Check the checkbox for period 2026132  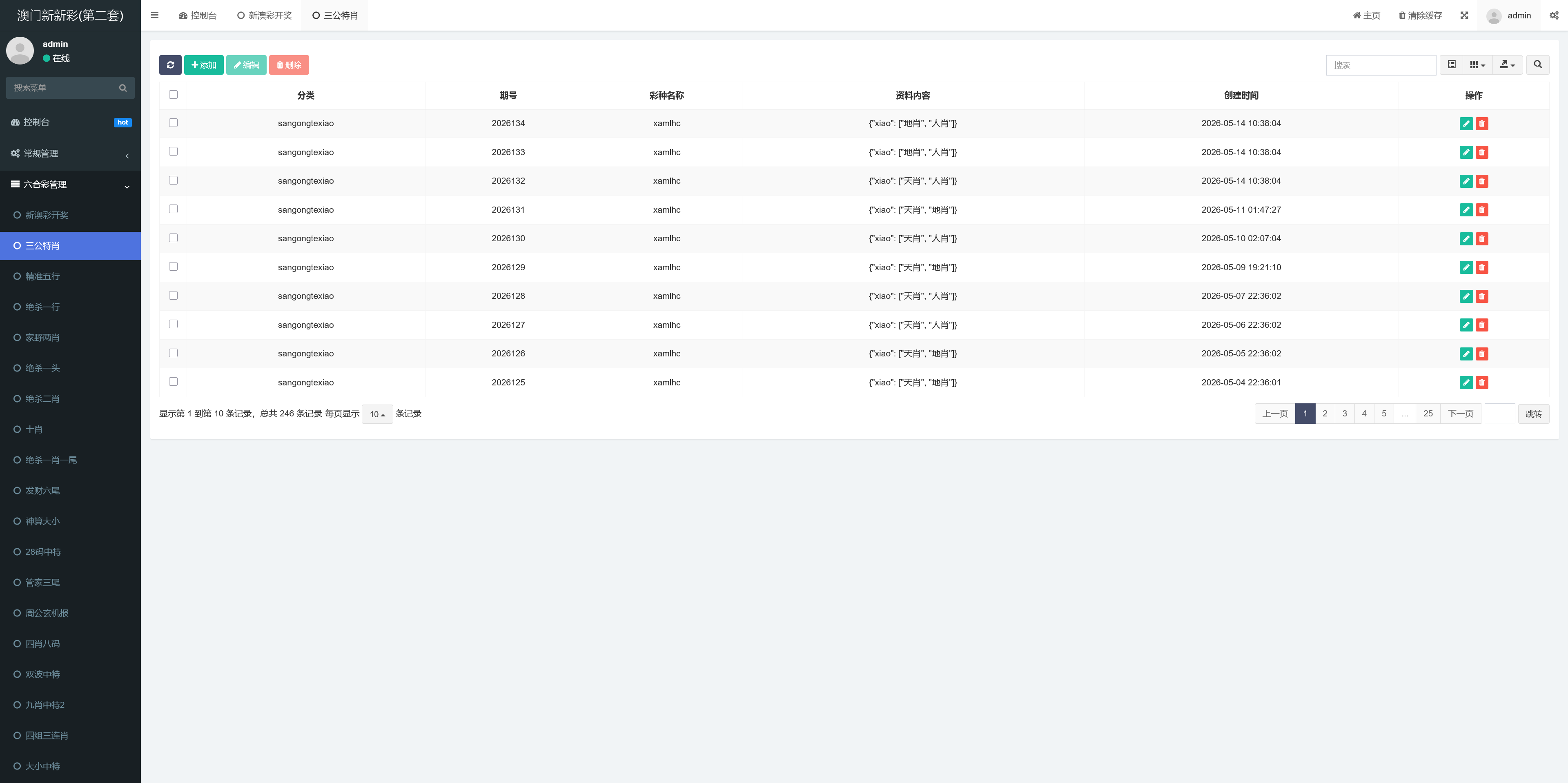pos(174,180)
